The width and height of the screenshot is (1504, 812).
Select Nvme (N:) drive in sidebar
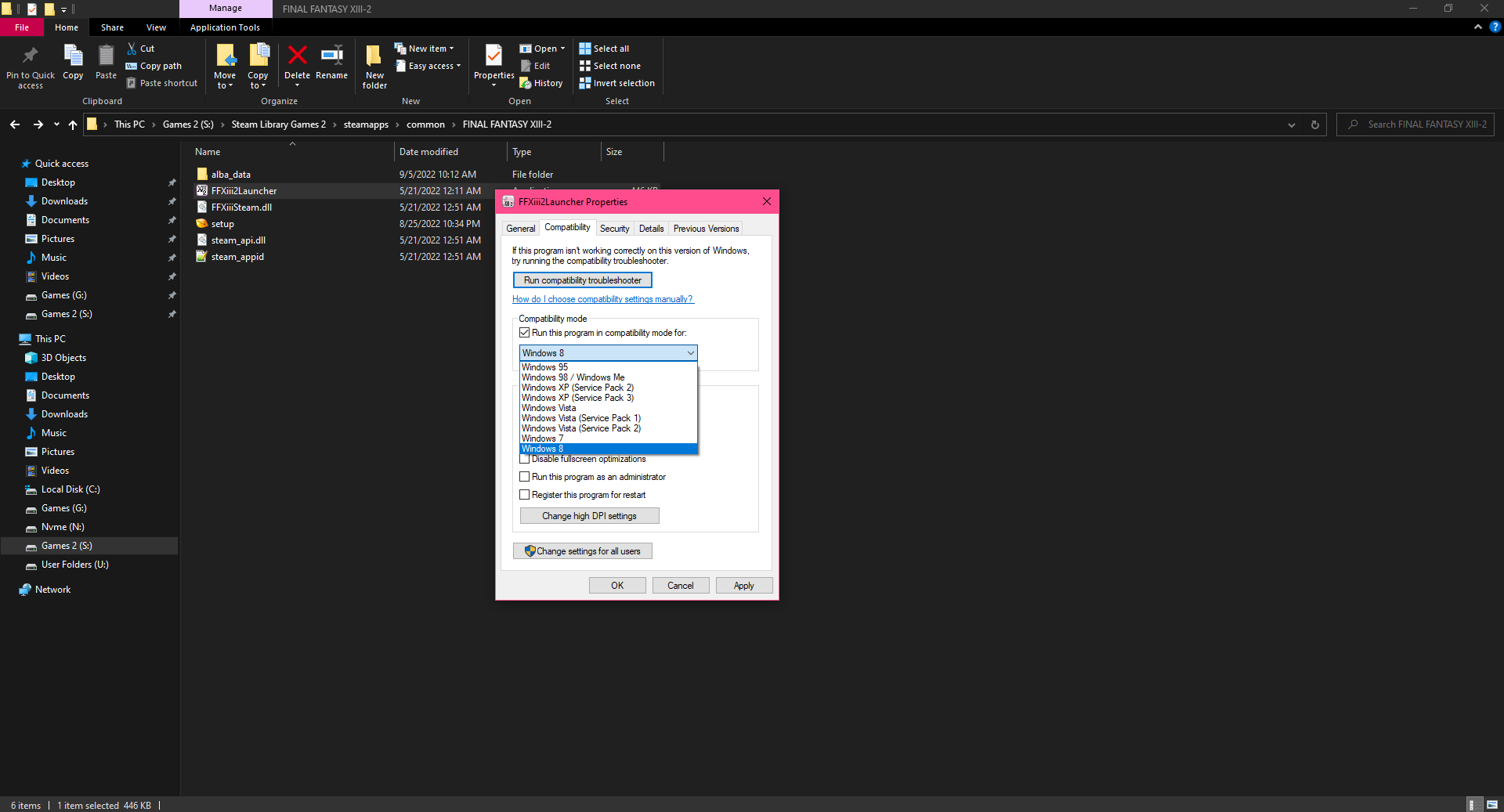pos(63,527)
